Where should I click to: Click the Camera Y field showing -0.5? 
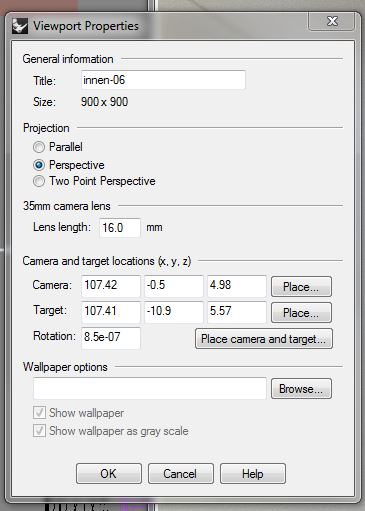[174, 286]
